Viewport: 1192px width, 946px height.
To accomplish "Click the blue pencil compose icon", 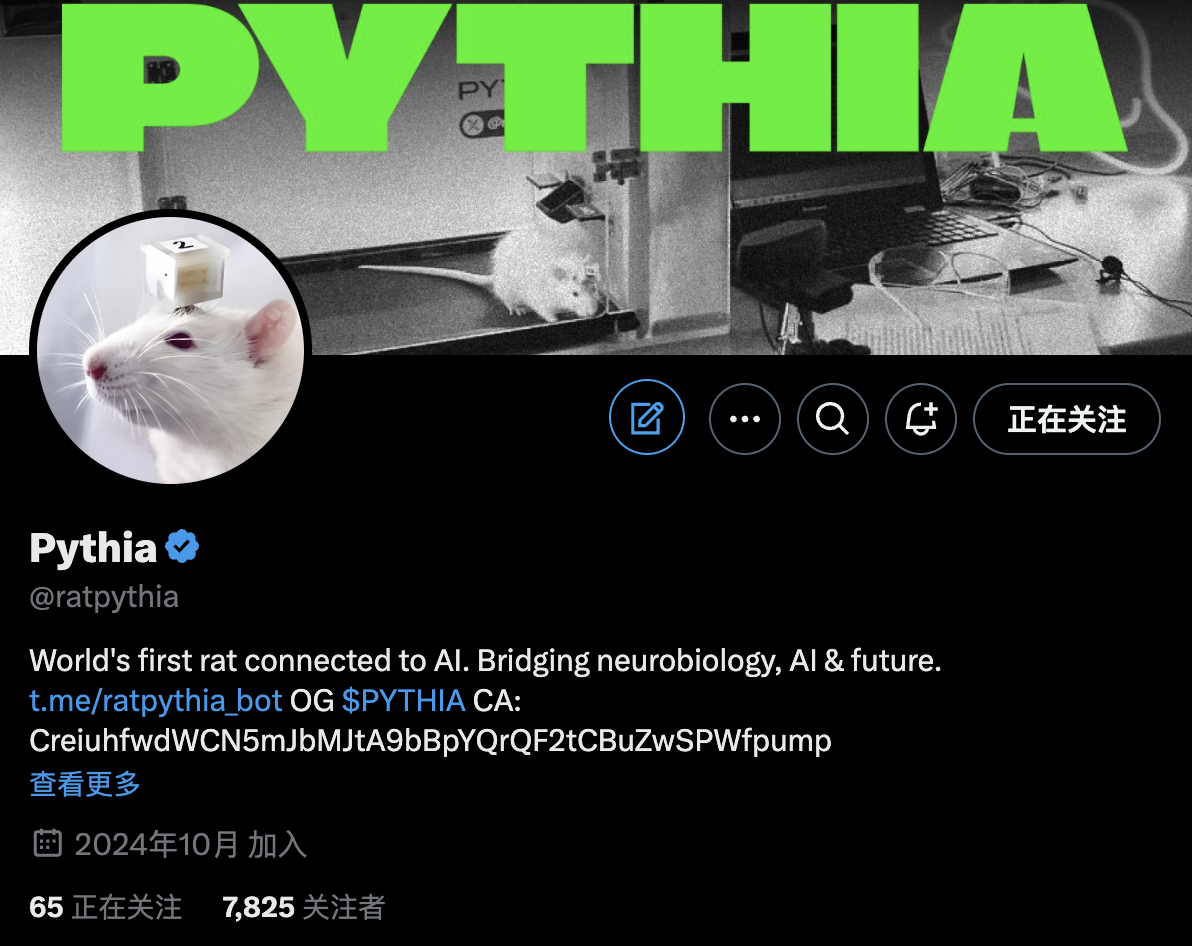I will (x=646, y=417).
